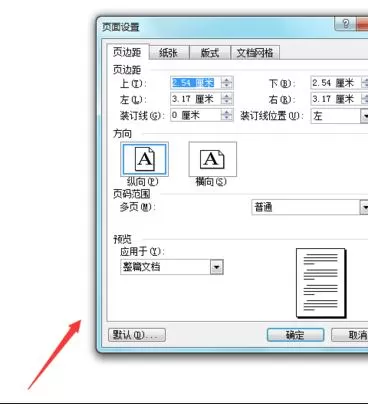The width and height of the screenshot is (368, 410).
Task: Switch to the 页边距 tab
Action: pyautogui.click(x=128, y=52)
